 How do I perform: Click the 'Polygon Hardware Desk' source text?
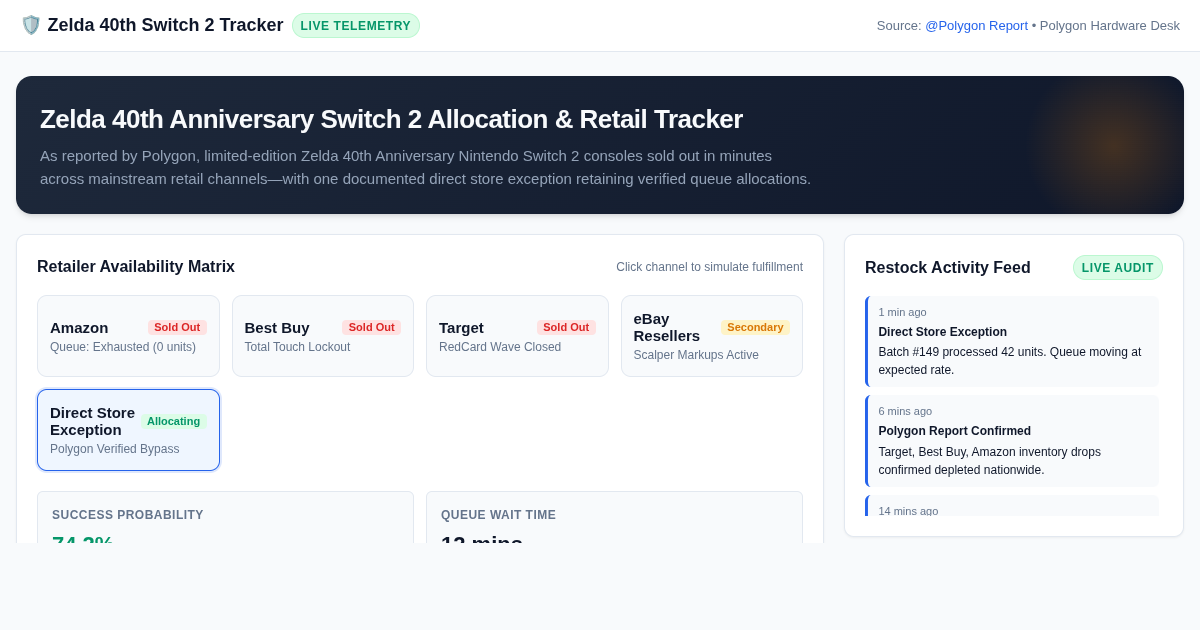tap(1110, 25)
